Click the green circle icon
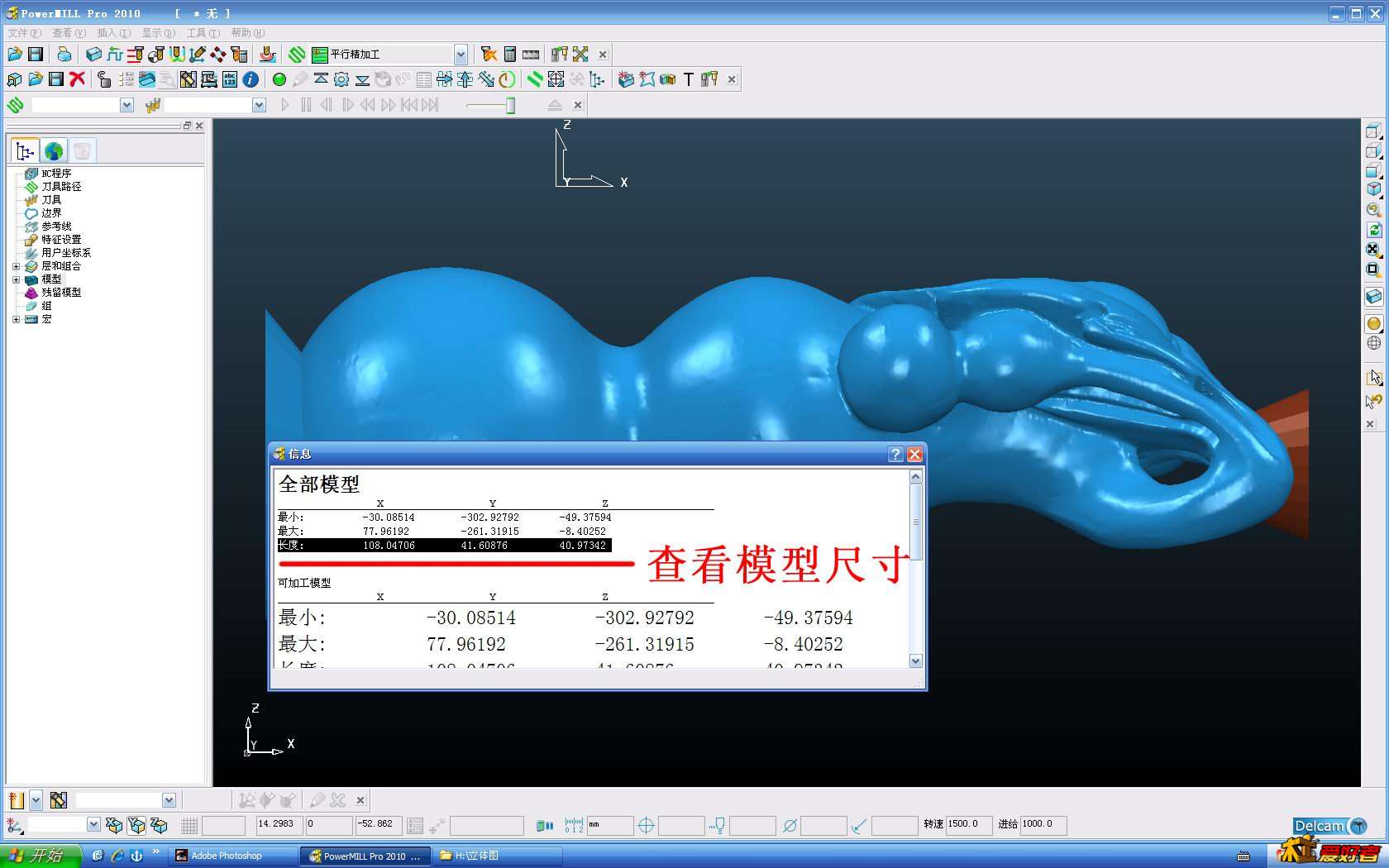 279,79
